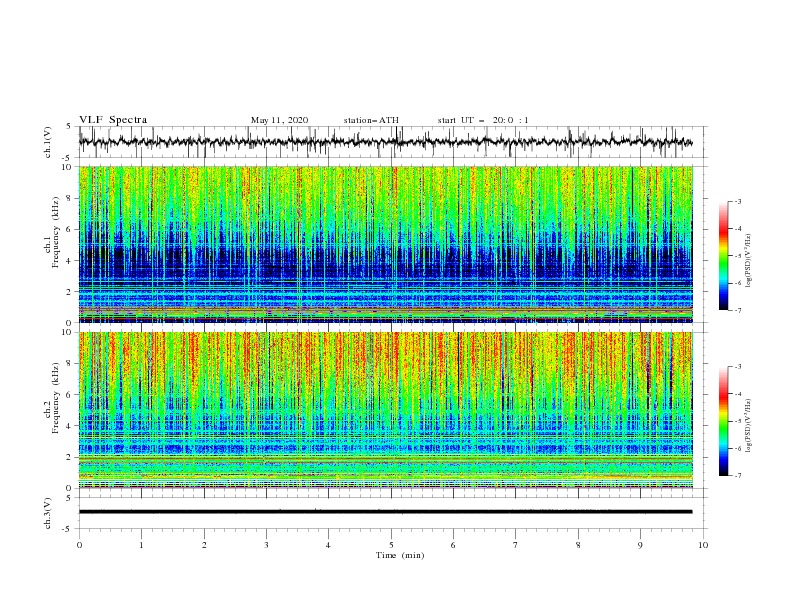792x612 pixels.
Task: Click inside the ch.2 spectrogram panel
Action: [385, 410]
